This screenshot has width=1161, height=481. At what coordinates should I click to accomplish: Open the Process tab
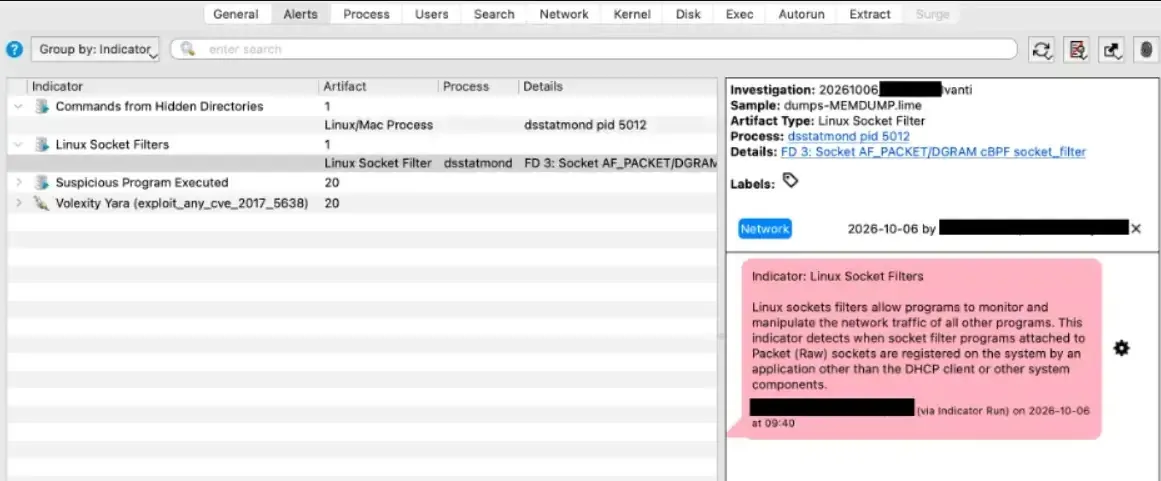click(366, 14)
